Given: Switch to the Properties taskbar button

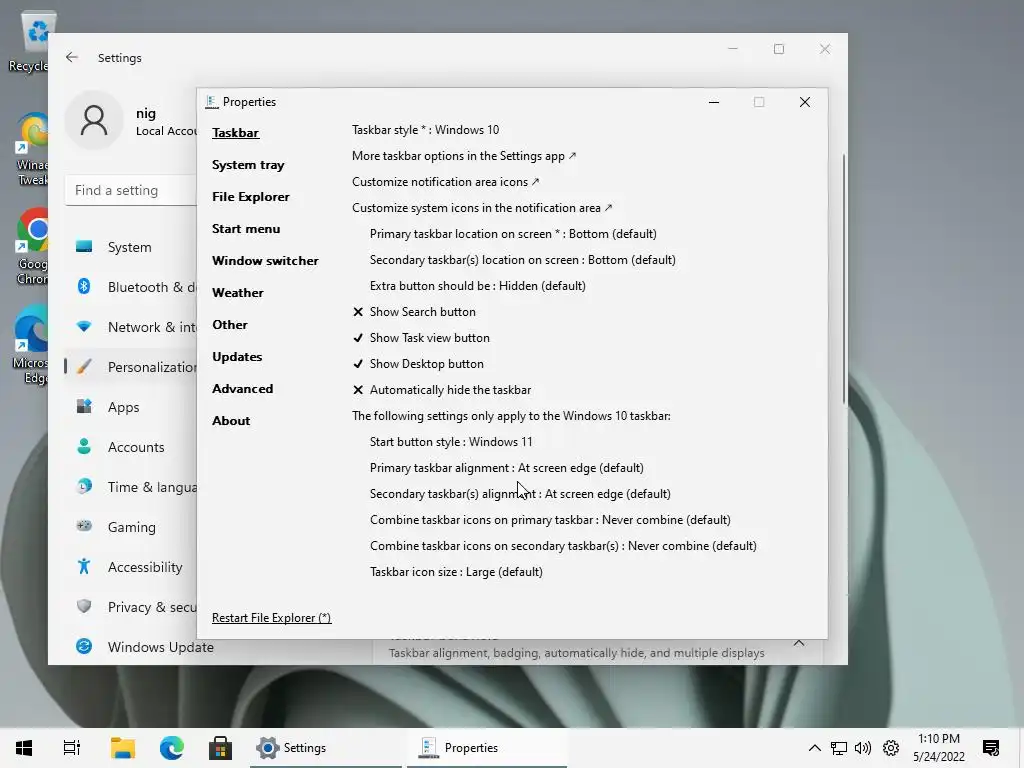Looking at the screenshot, I should [487, 748].
